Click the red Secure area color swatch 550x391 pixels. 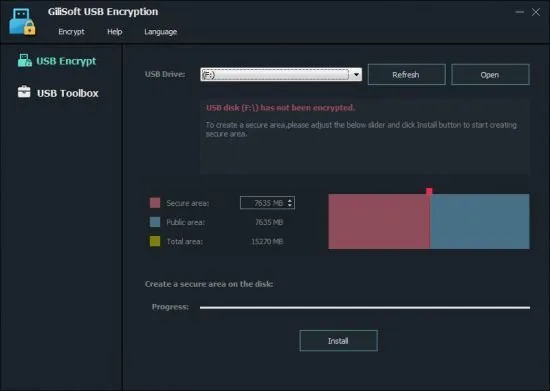[x=155, y=203]
